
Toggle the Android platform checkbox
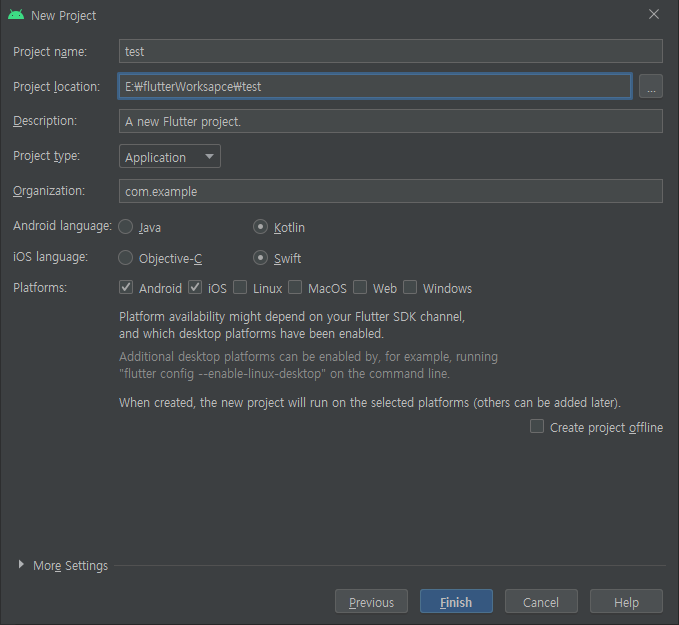[x=126, y=287]
